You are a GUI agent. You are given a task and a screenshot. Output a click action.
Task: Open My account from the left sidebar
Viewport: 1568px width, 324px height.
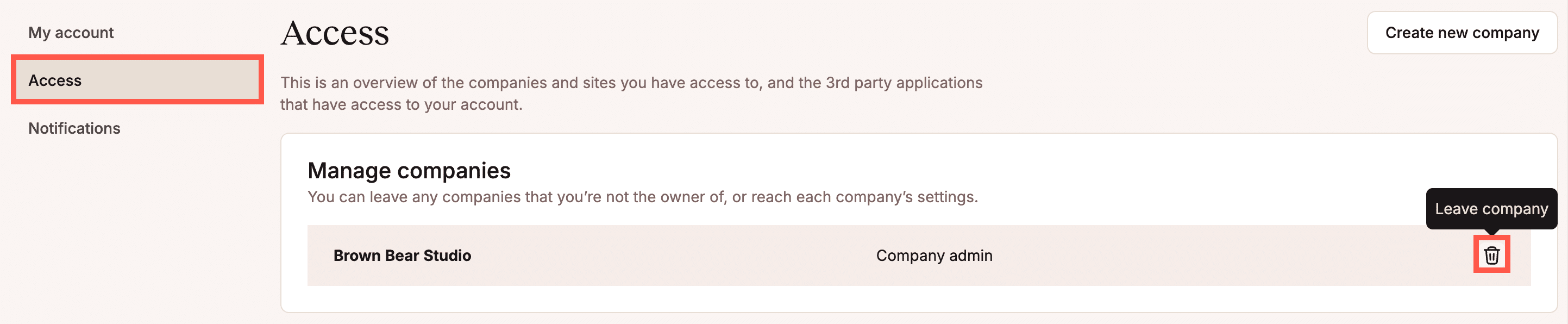[x=71, y=32]
